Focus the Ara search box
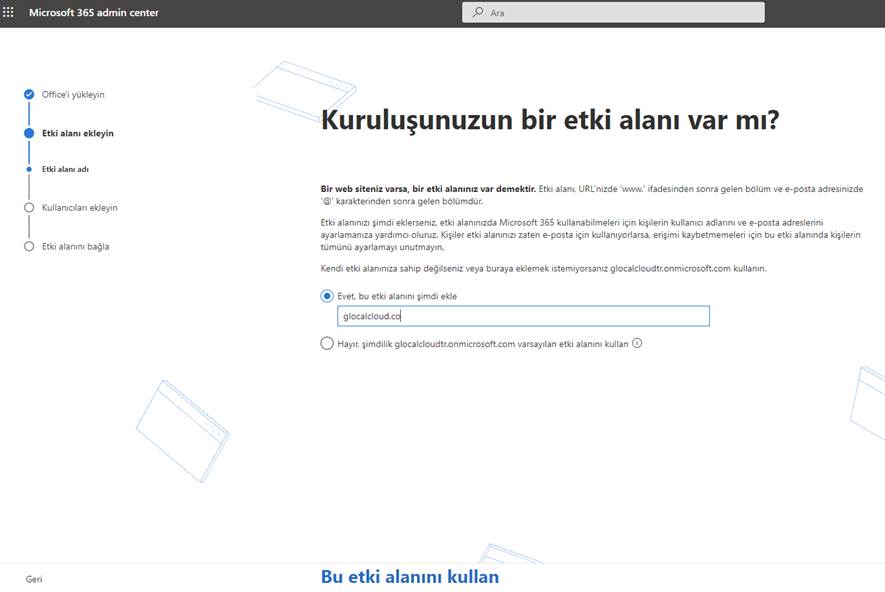Viewport: 885px width, 592px height. pos(620,13)
